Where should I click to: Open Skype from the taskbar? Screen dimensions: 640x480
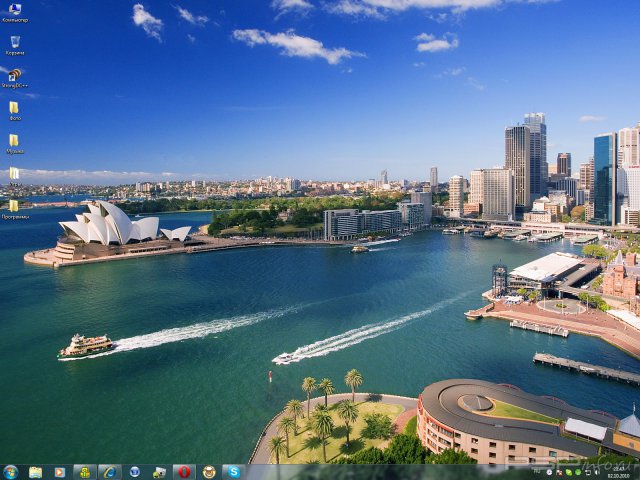pos(233,471)
